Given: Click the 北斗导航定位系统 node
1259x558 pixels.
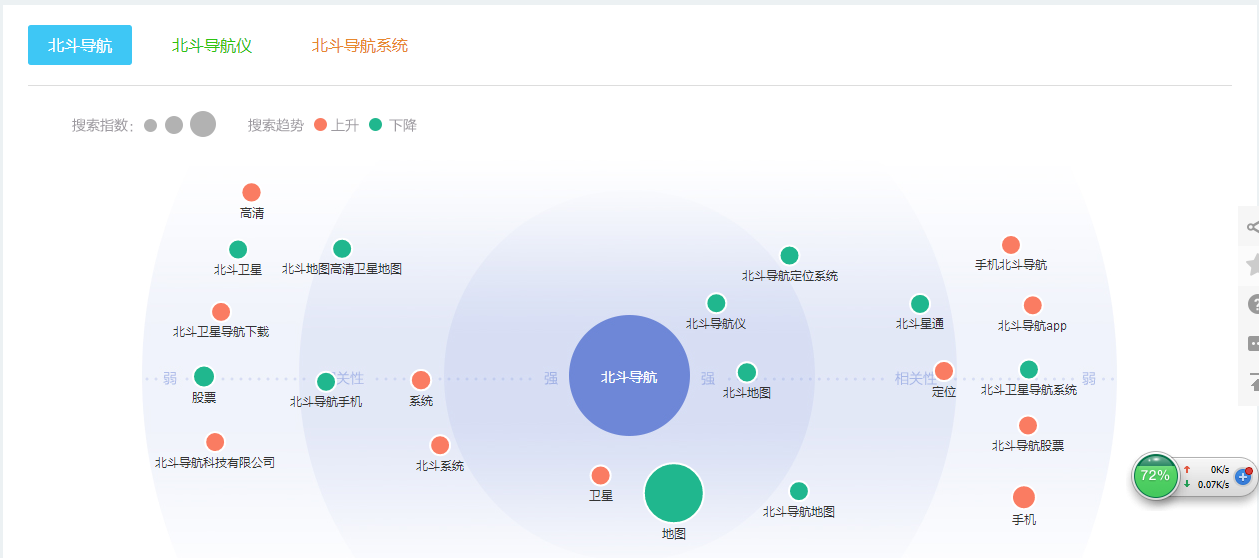Looking at the screenshot, I should pos(790,255).
